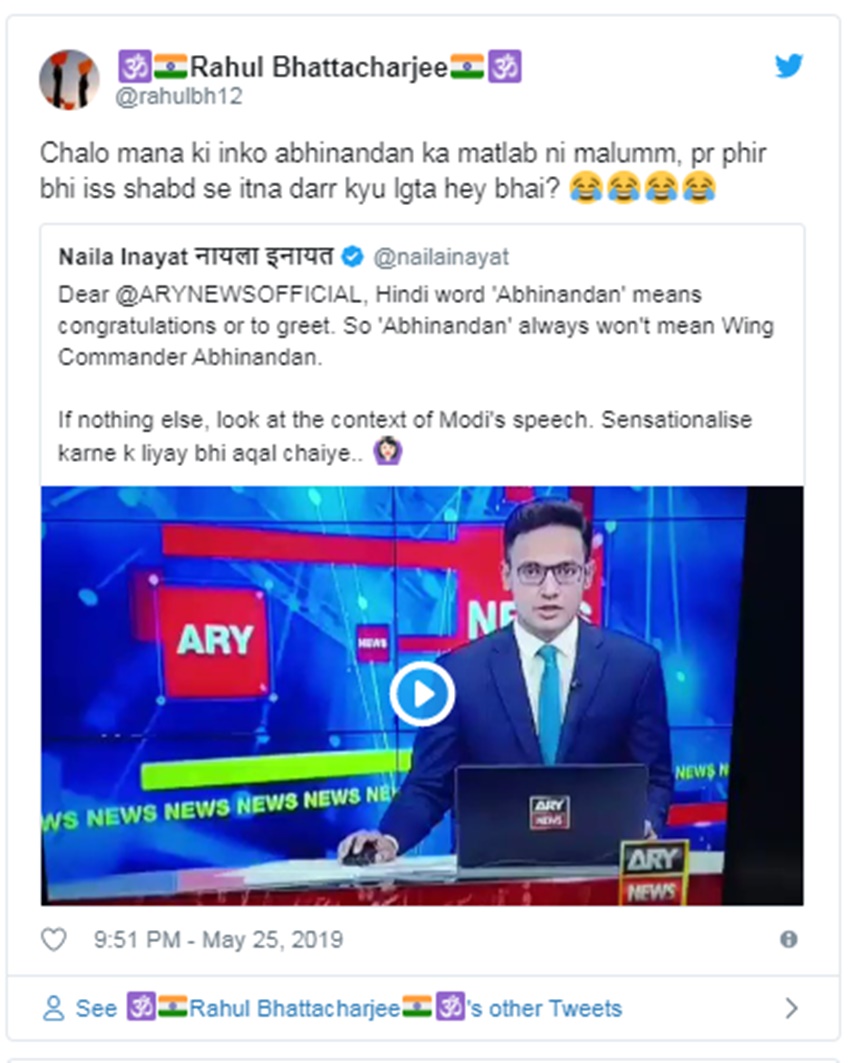The image size is (850, 1063).
Task: Click the quoted tweet text body
Action: (415, 373)
